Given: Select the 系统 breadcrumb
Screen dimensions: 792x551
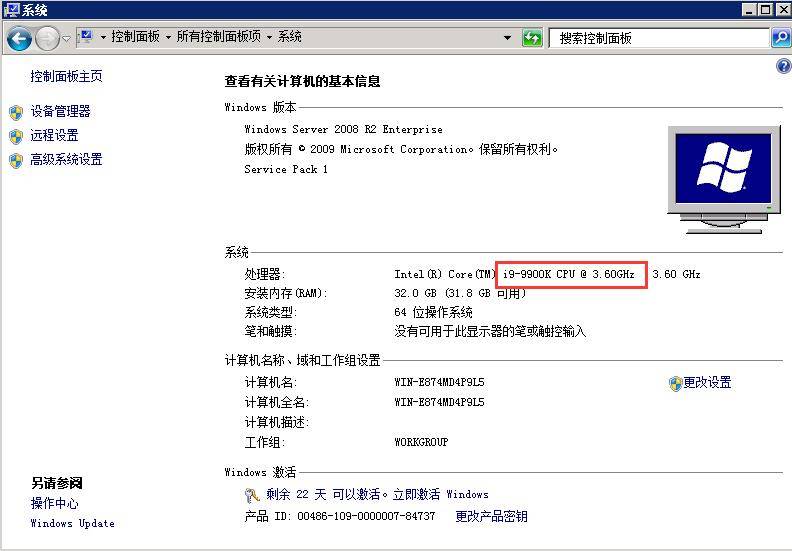Looking at the screenshot, I should (x=289, y=36).
